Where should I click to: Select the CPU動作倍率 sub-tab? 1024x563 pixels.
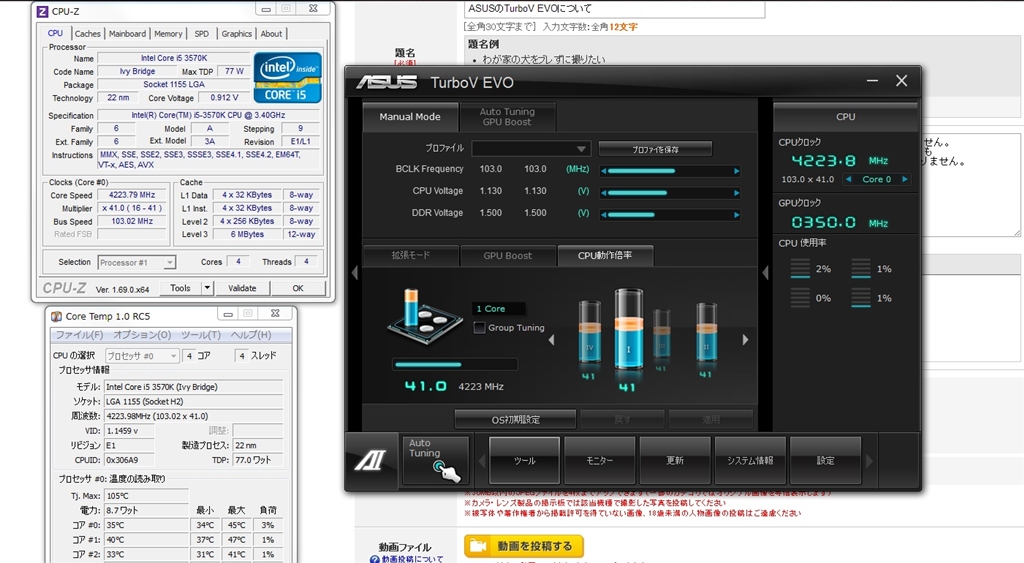pos(605,255)
